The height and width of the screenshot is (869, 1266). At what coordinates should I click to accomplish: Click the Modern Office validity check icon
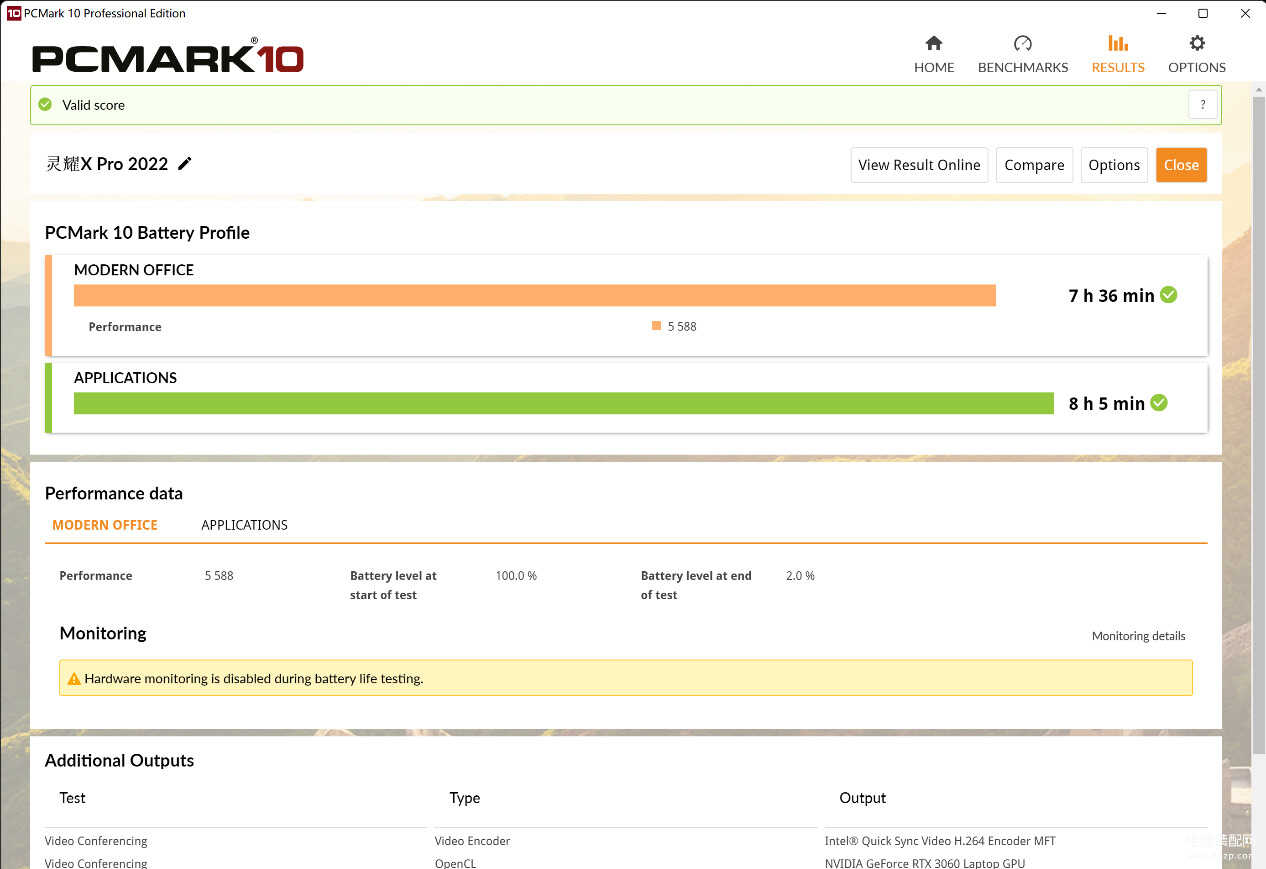(x=1168, y=295)
